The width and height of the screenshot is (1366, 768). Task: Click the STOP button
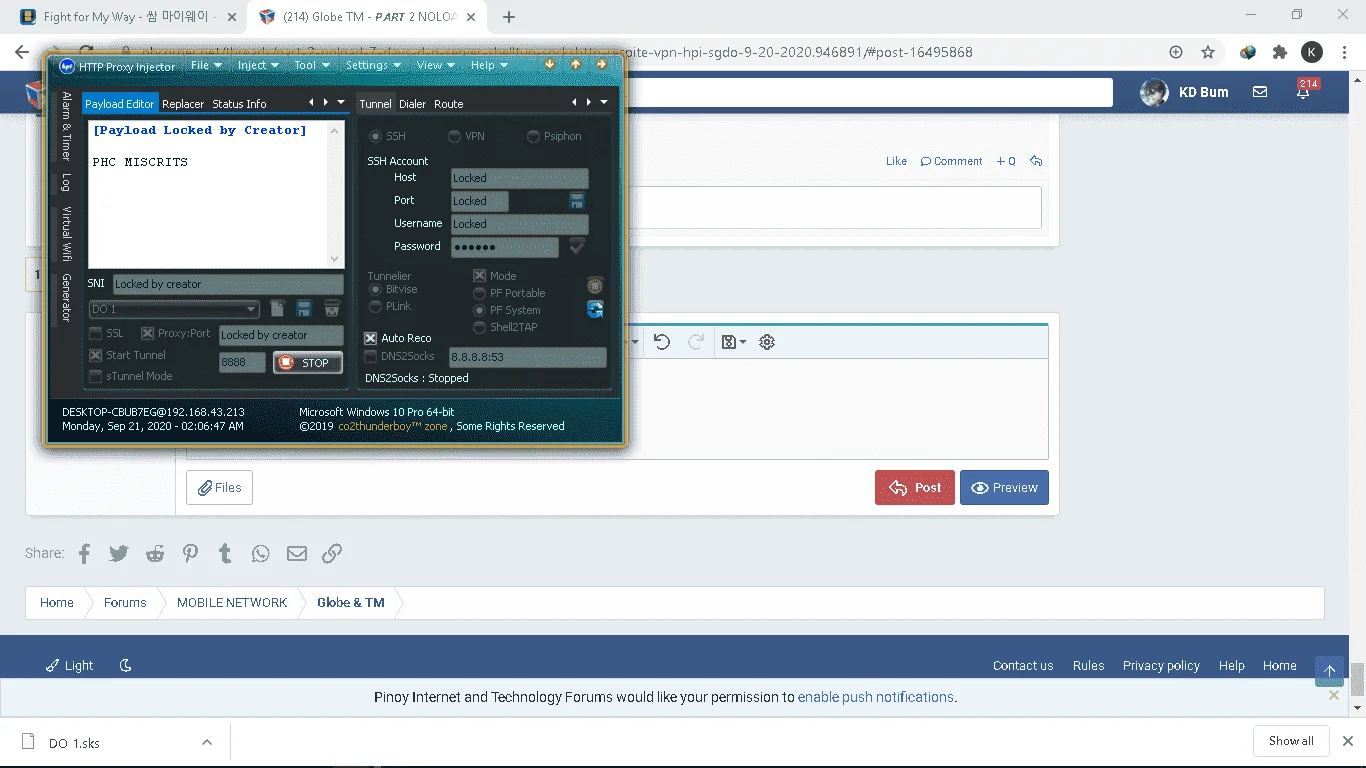(308, 363)
